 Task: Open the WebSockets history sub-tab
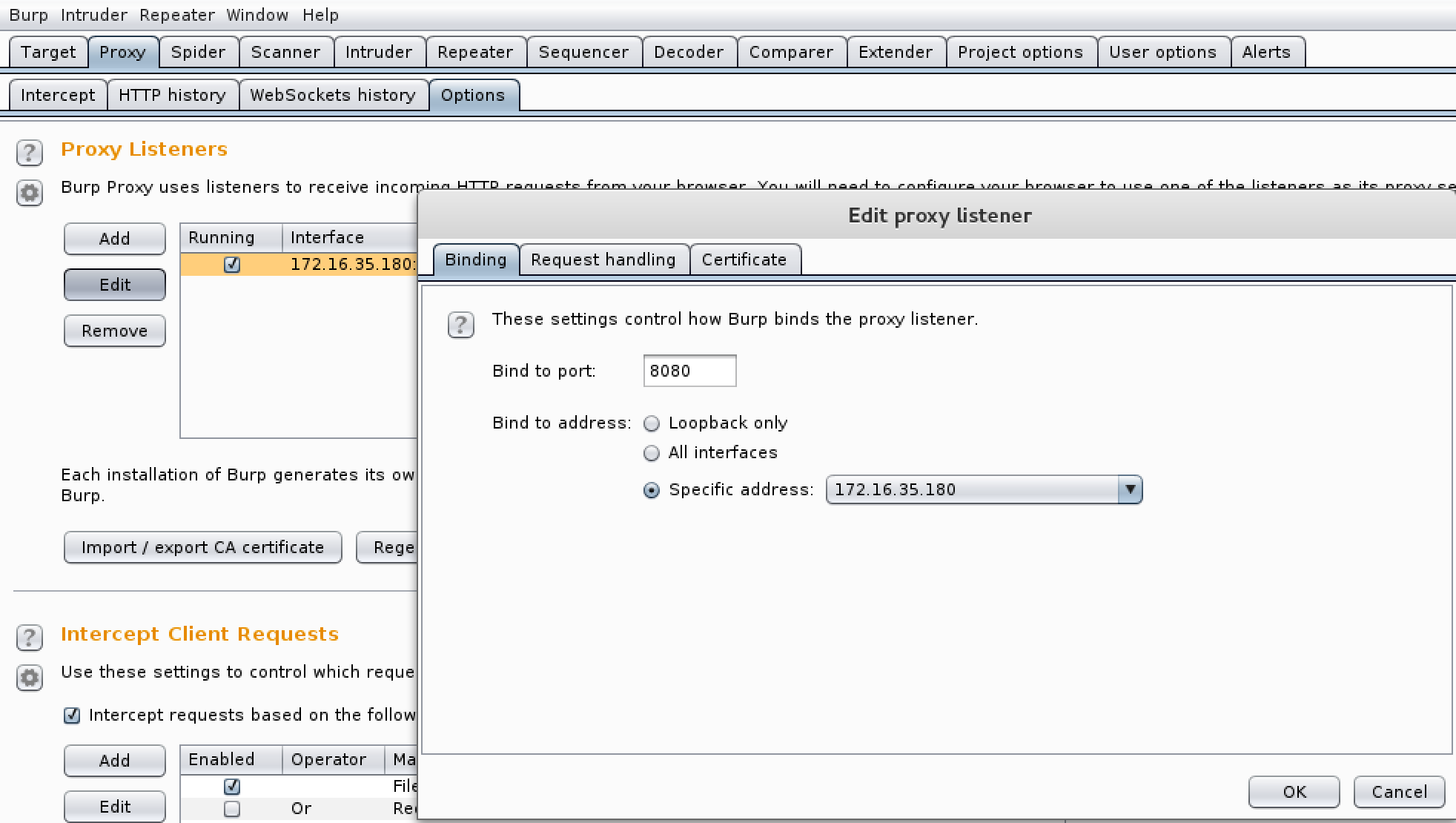(333, 95)
